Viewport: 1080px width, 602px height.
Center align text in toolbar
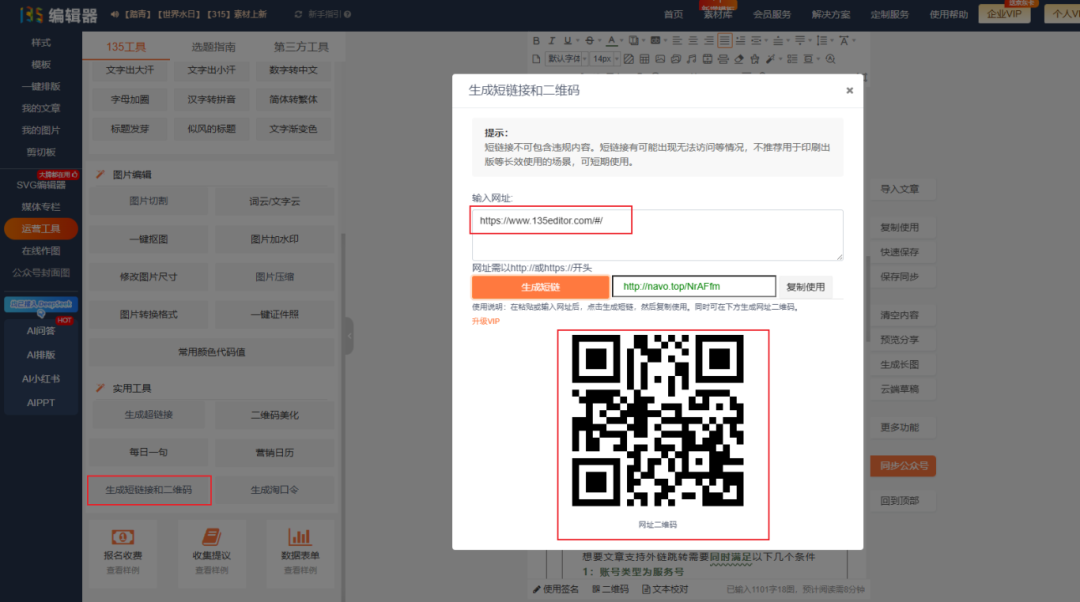pyautogui.click(x=693, y=41)
